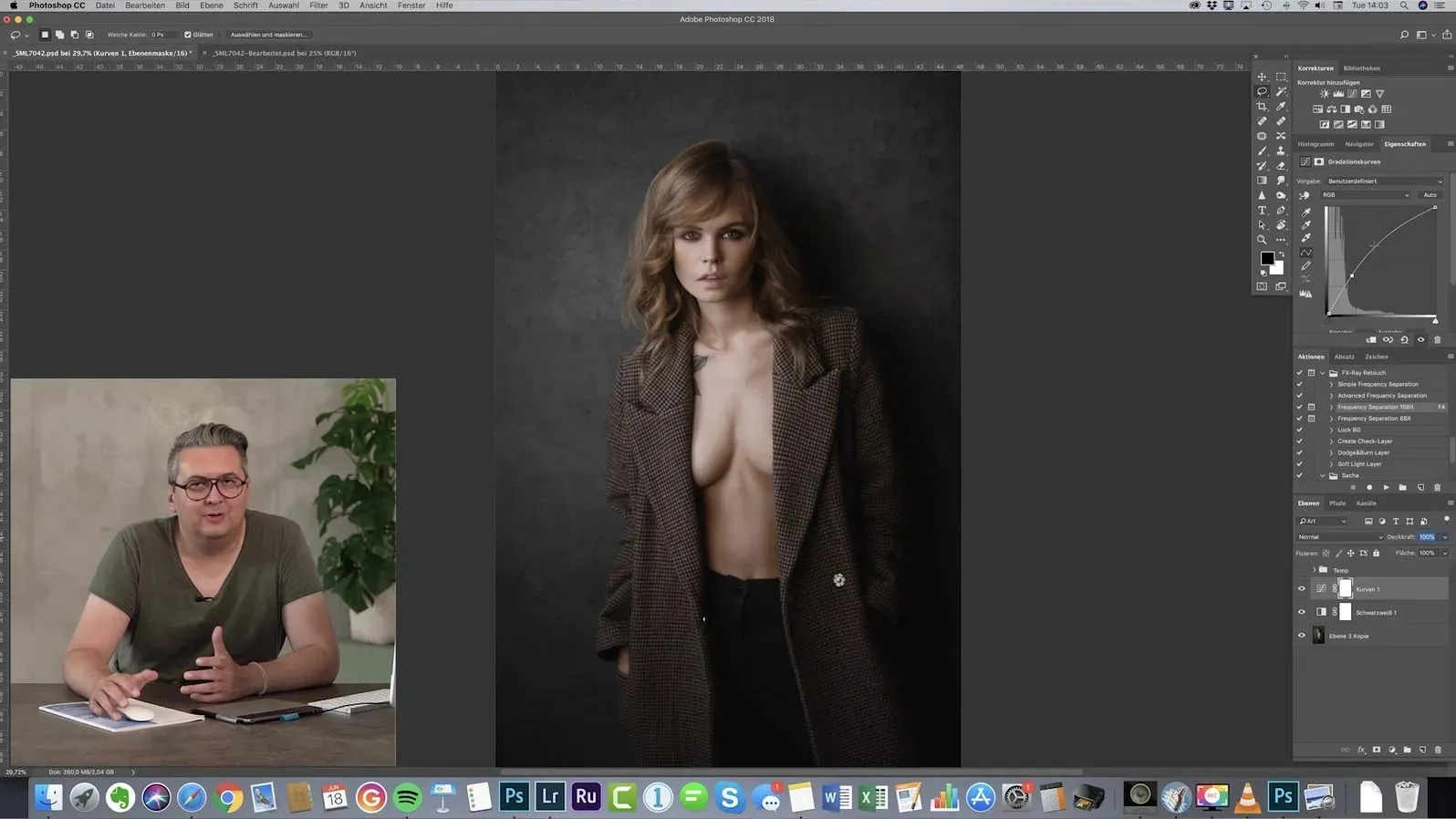This screenshot has height=819, width=1456.
Task: Toggle visibility of Schwarzweiß 1 layer
Action: [1302, 612]
